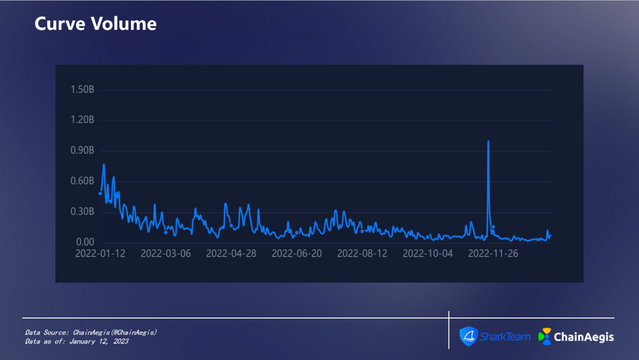The image size is (639, 360).
Task: Click the 1.50B y-axis label
Action: (82, 90)
